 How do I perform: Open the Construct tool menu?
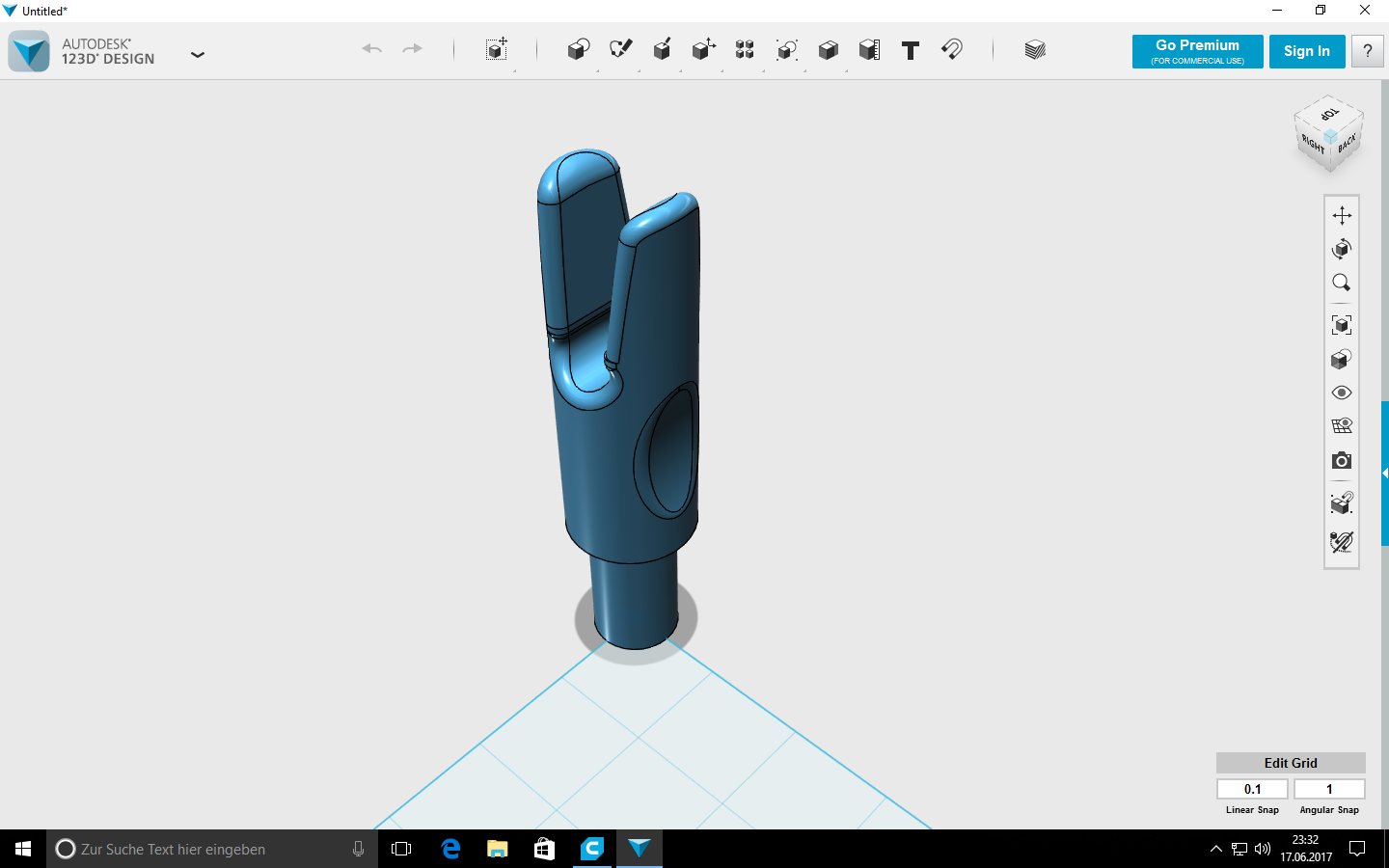tap(662, 49)
